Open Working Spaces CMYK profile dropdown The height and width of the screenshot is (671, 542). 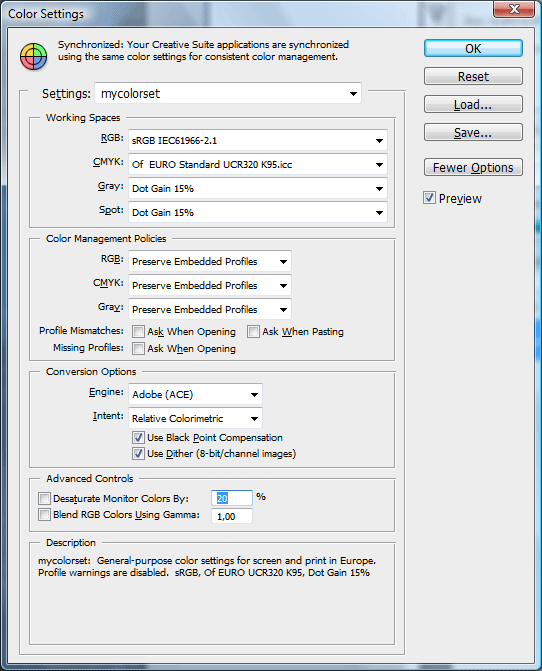coord(258,164)
